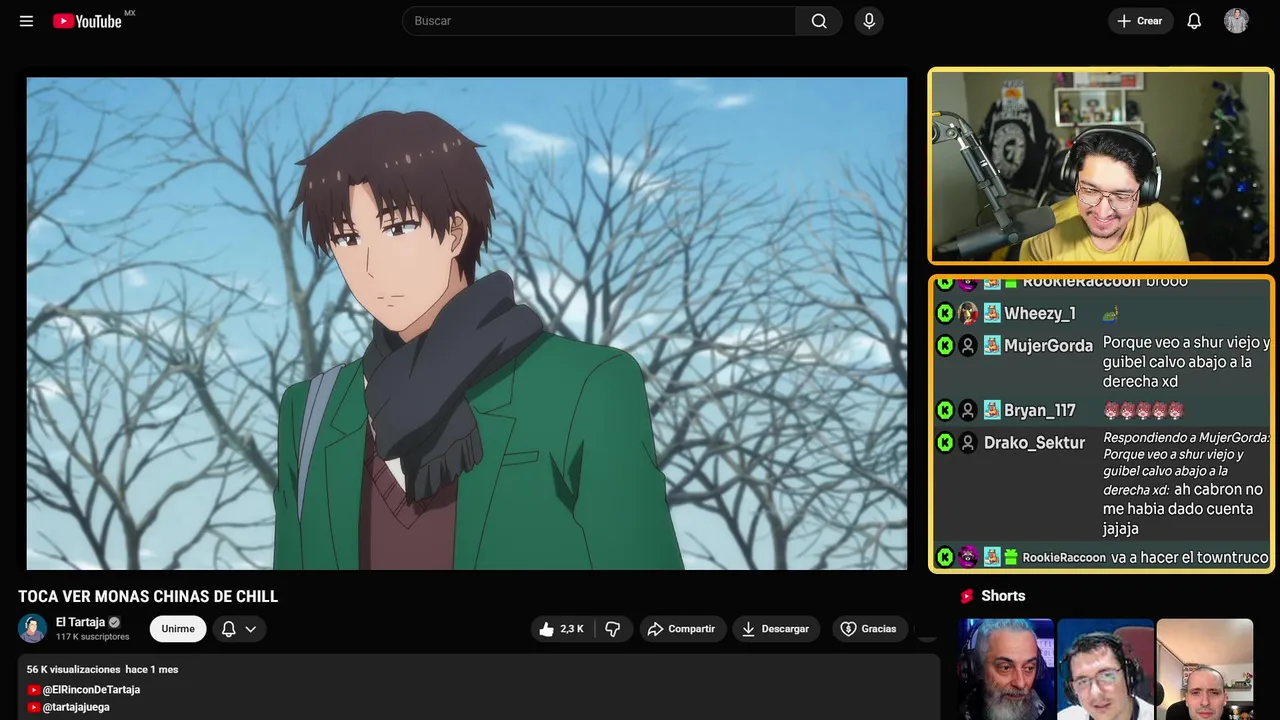Click the verified badge beside El Tartaja
Viewport: 1280px width, 720px height.
(114, 622)
